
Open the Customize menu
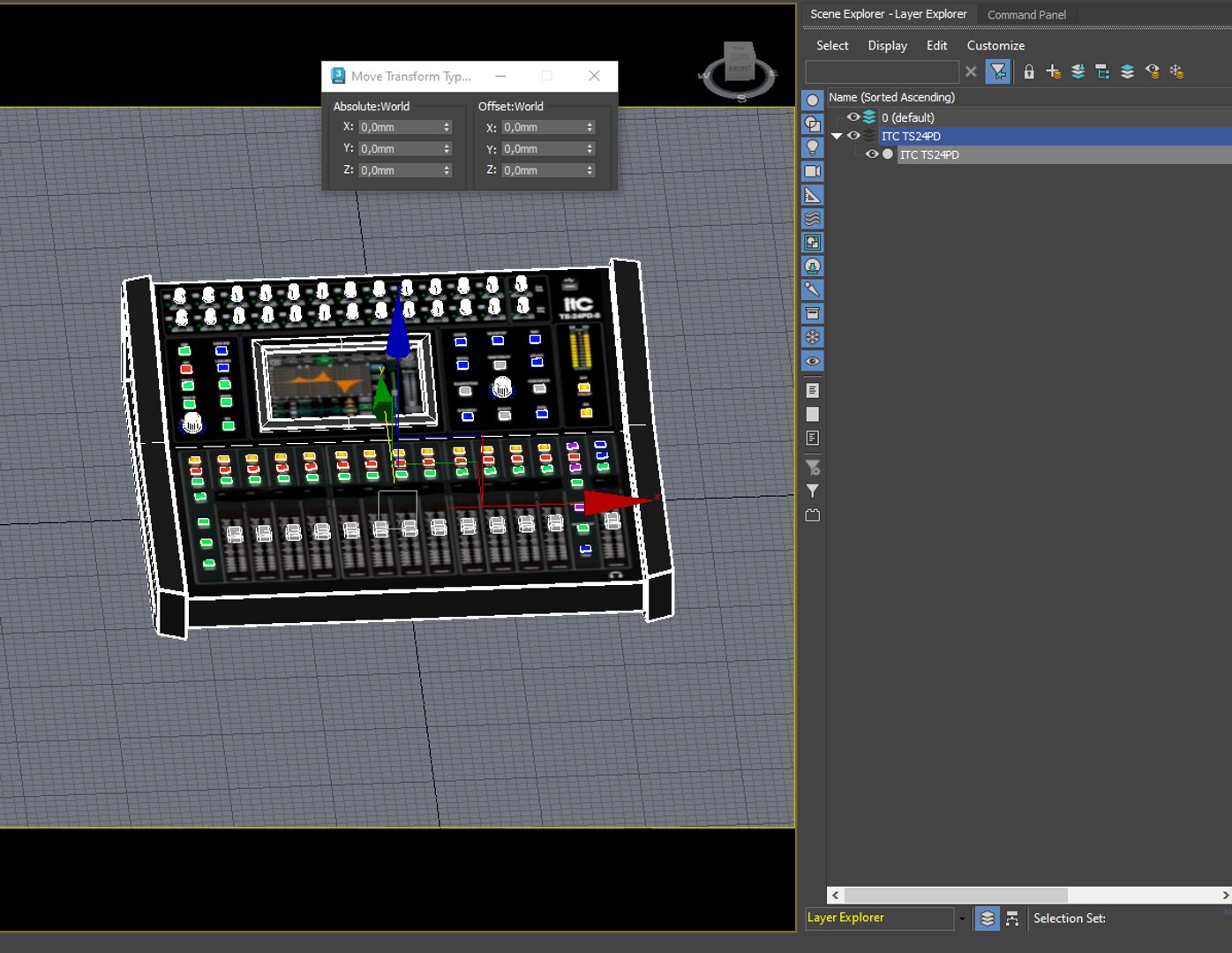coord(995,45)
